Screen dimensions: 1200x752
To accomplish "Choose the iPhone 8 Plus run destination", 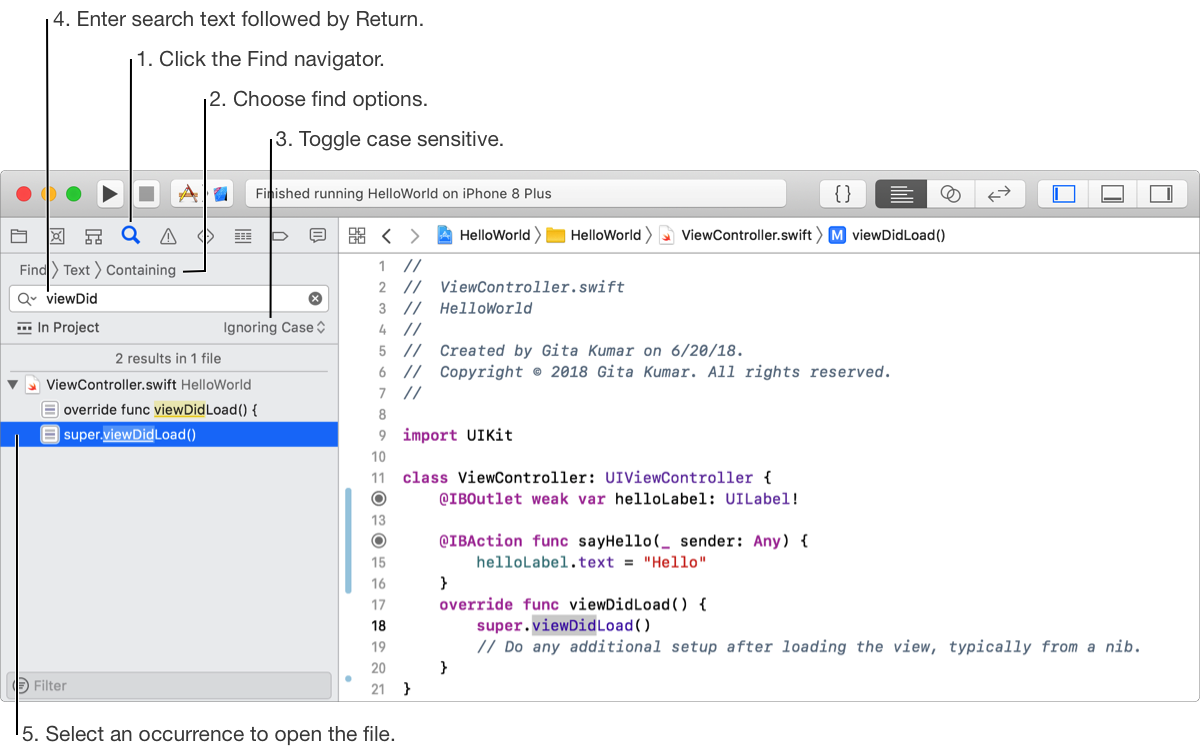I will pyautogui.click(x=220, y=194).
